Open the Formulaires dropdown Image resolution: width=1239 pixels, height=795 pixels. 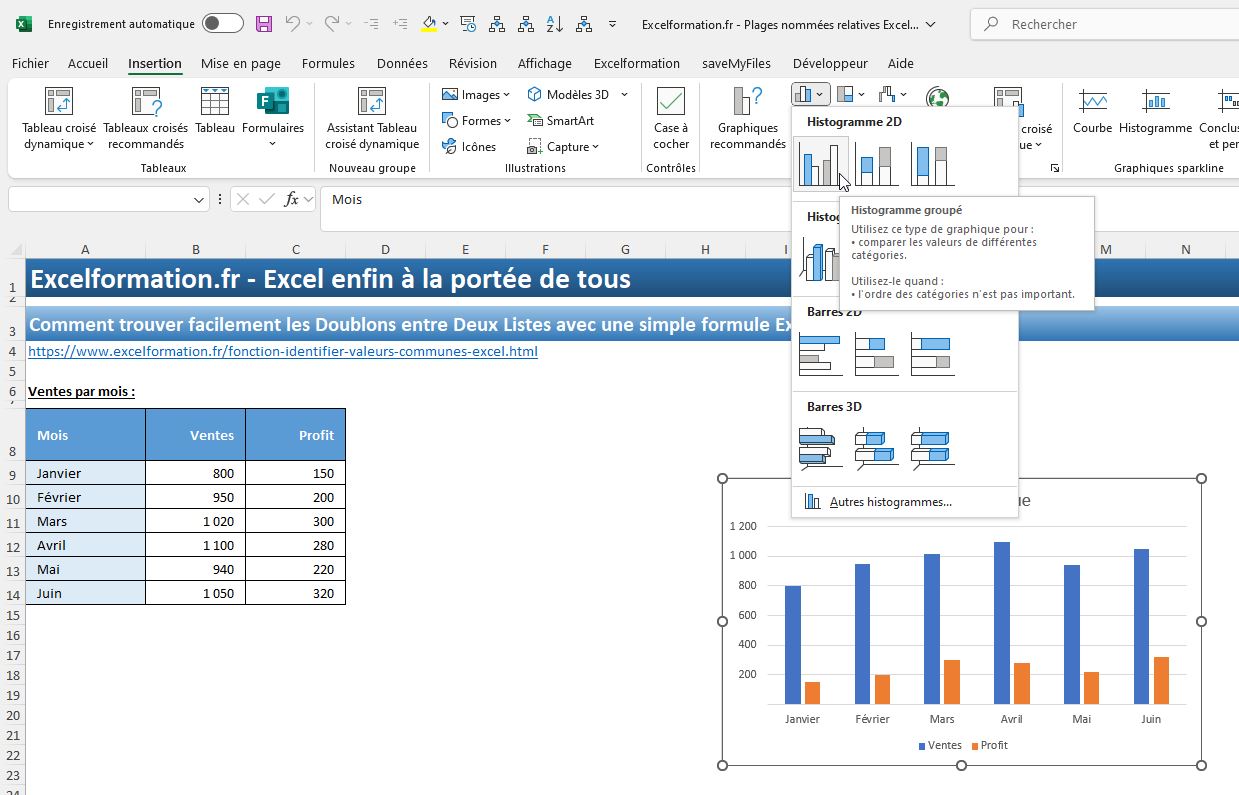273,118
